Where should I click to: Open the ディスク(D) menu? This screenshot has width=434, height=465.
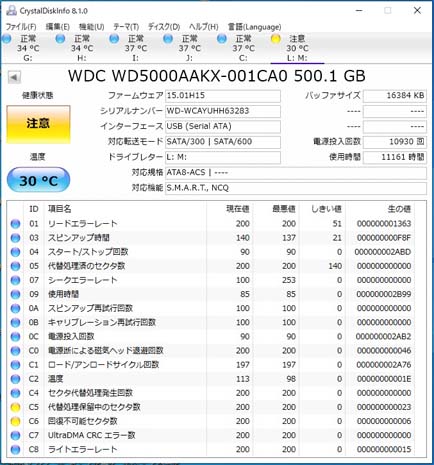click(164, 27)
